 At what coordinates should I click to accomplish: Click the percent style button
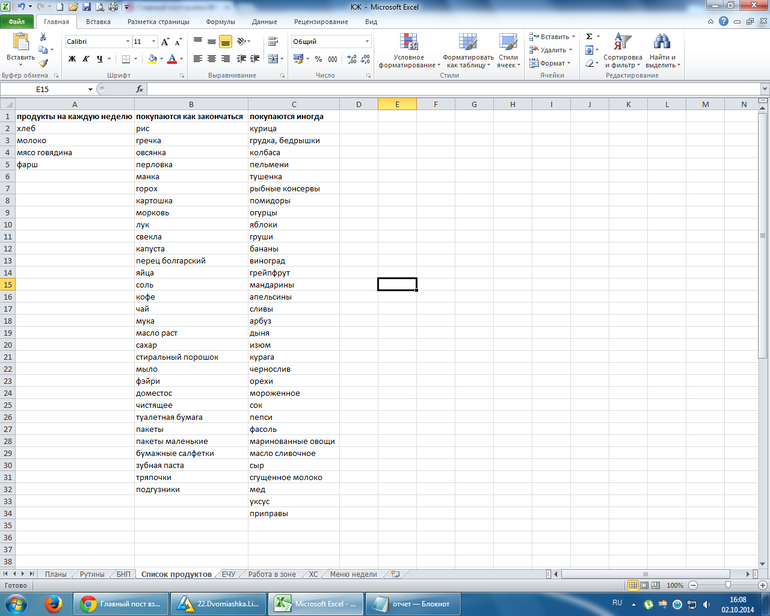pos(319,59)
